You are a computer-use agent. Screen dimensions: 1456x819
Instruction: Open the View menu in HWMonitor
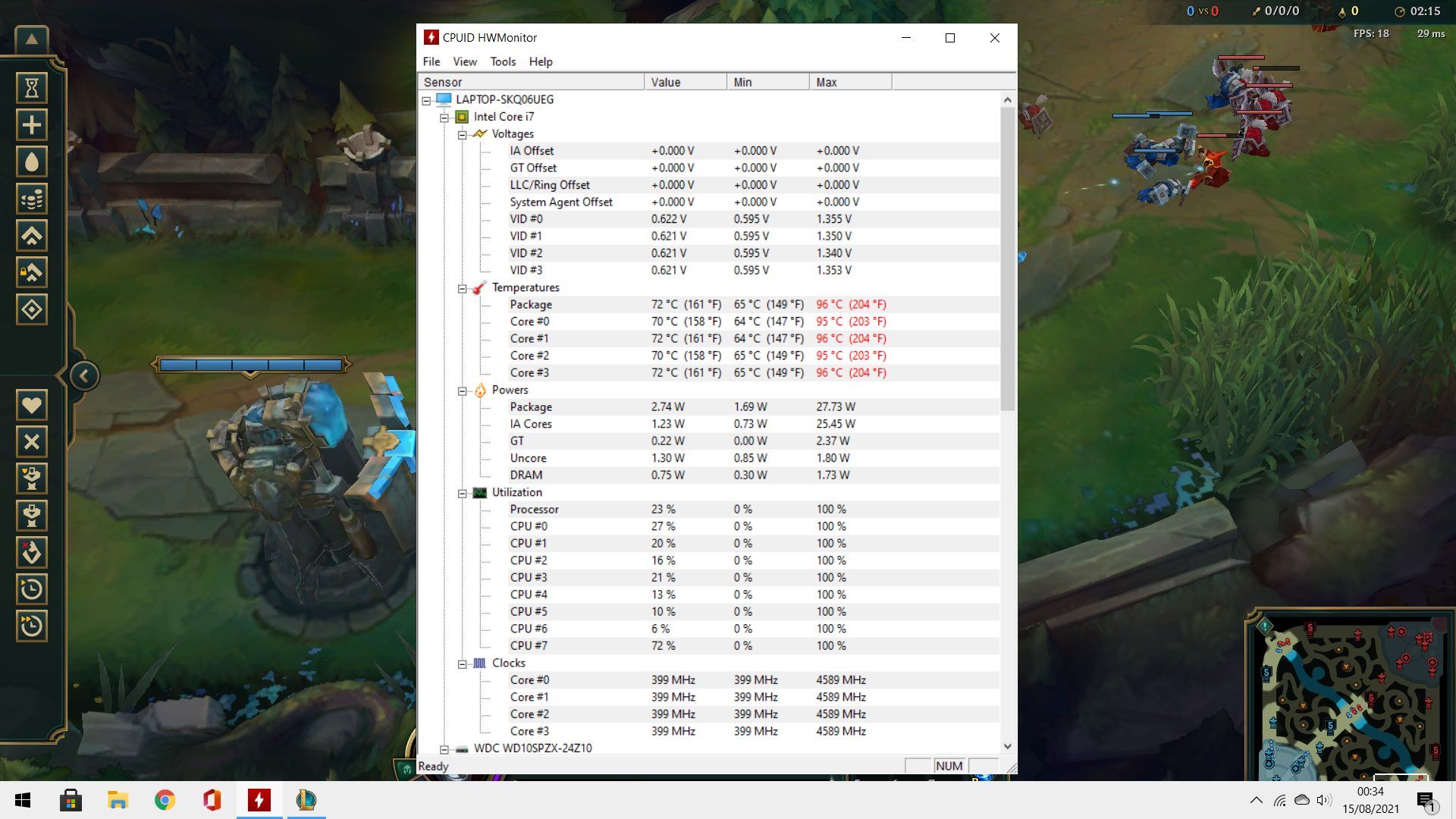pos(465,61)
